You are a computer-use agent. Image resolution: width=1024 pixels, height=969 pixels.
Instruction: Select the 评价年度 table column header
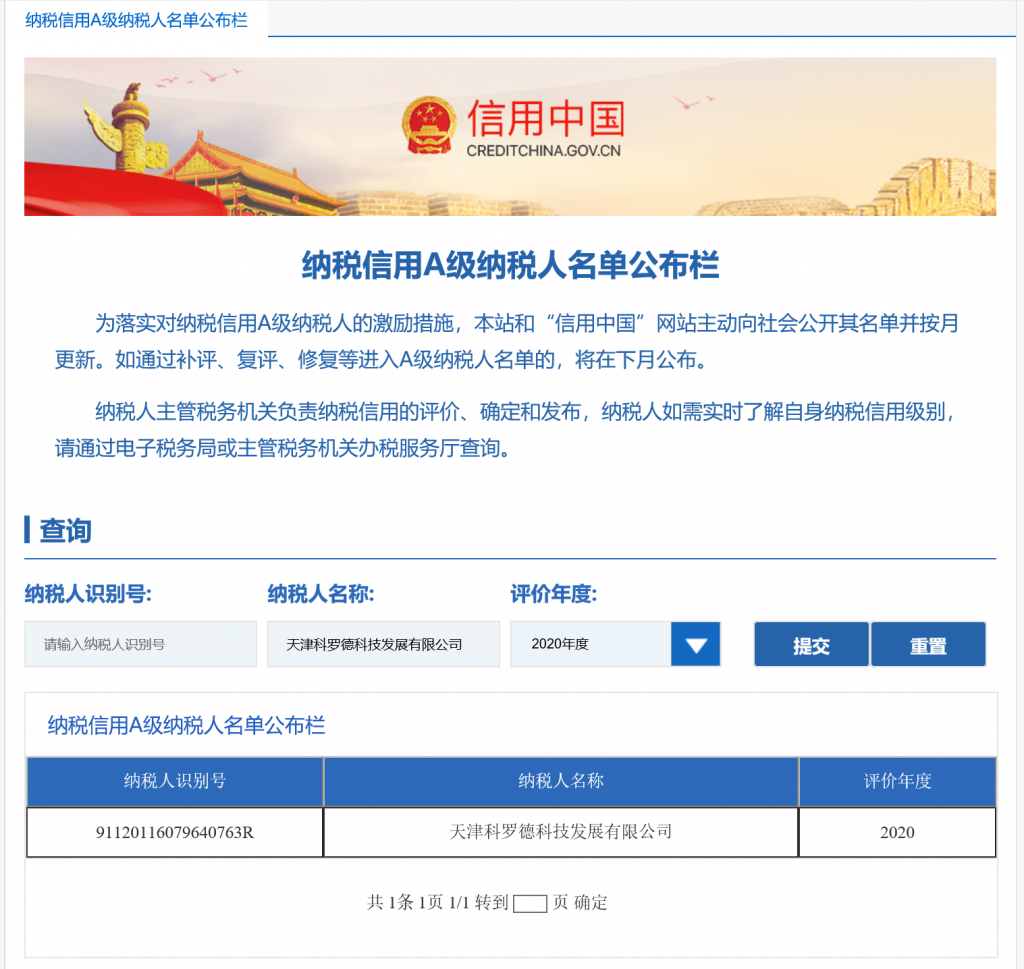coord(897,781)
